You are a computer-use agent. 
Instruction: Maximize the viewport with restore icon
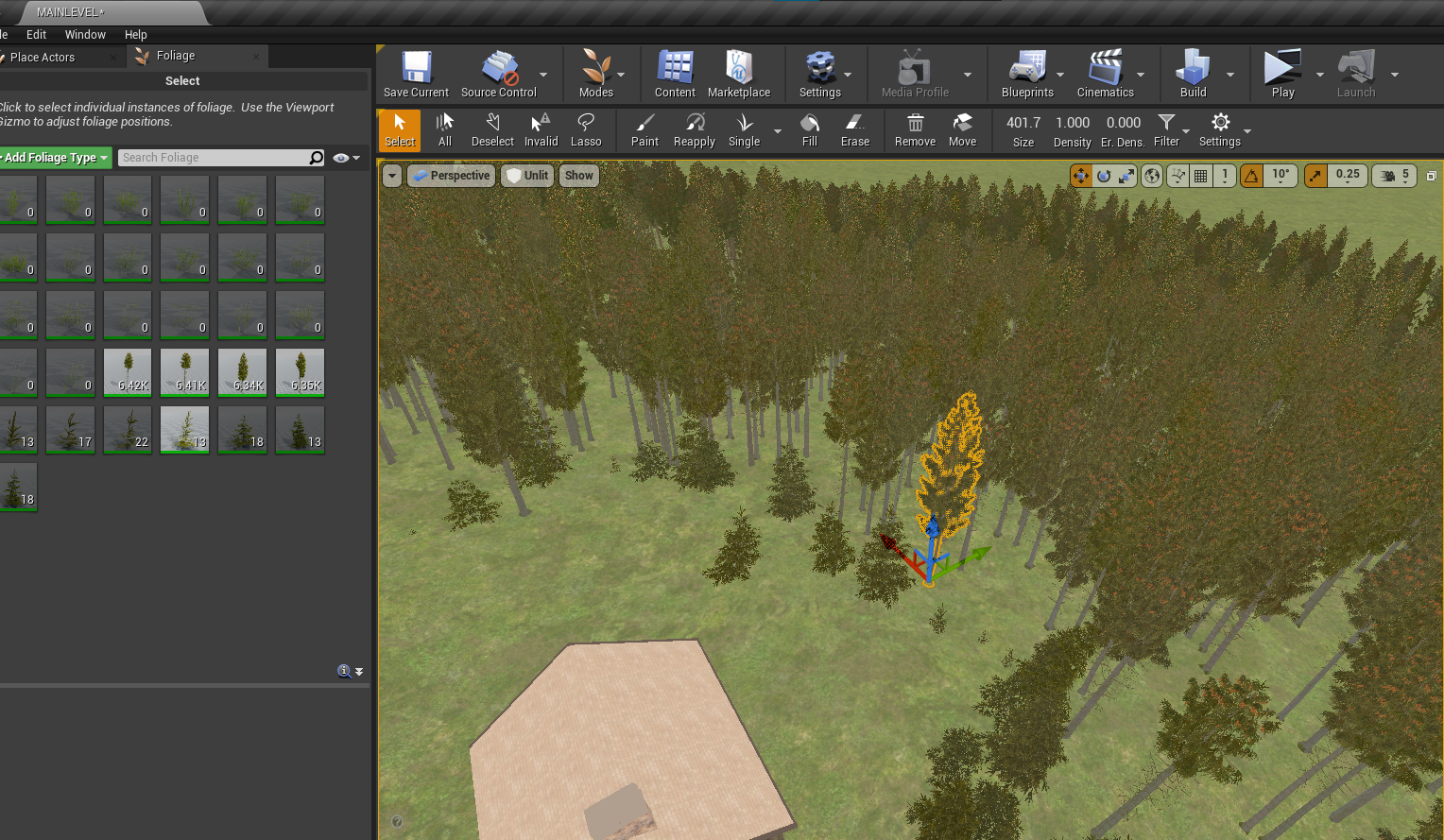(1431, 176)
